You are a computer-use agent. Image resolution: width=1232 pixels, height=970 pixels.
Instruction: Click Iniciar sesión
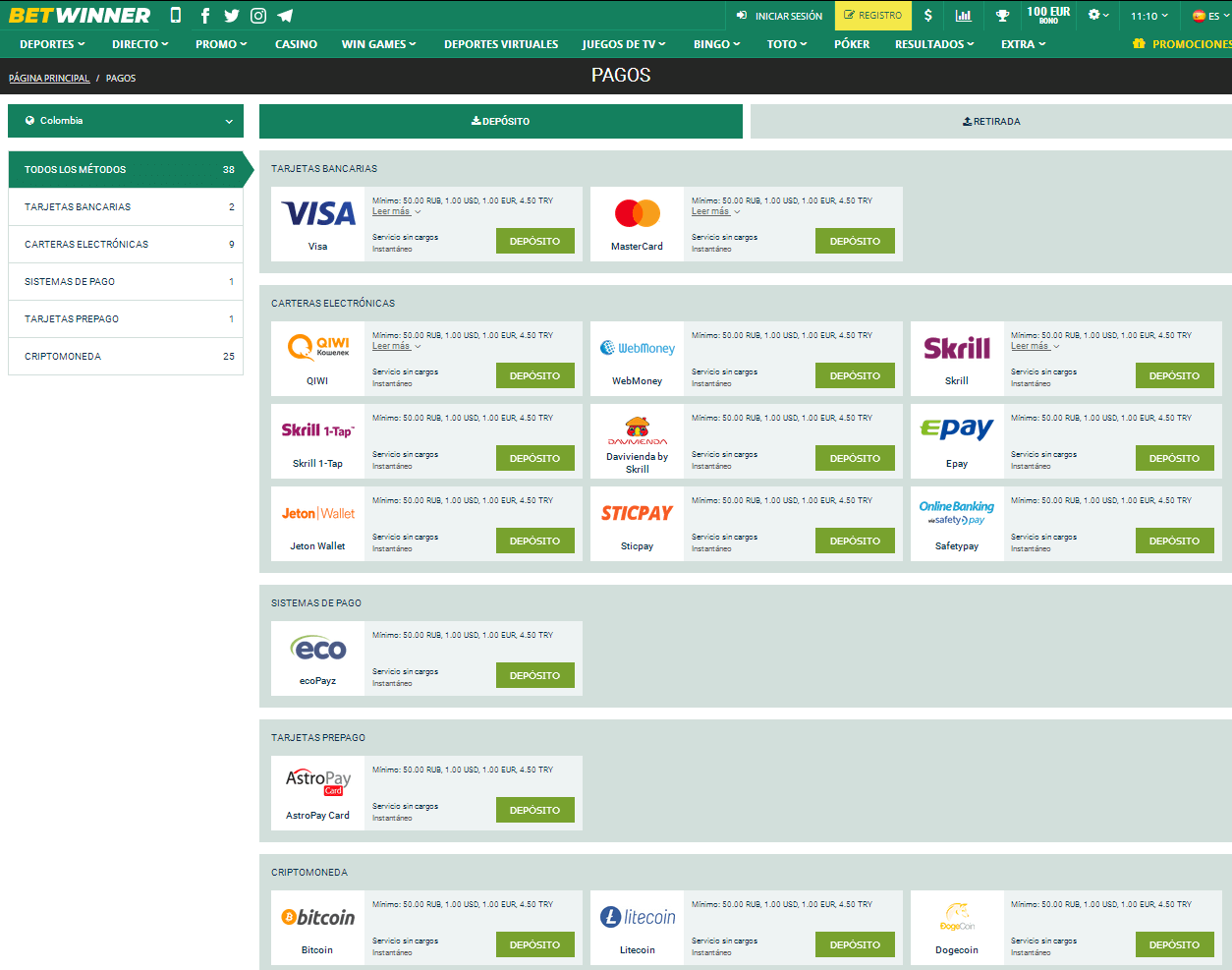pos(779,16)
